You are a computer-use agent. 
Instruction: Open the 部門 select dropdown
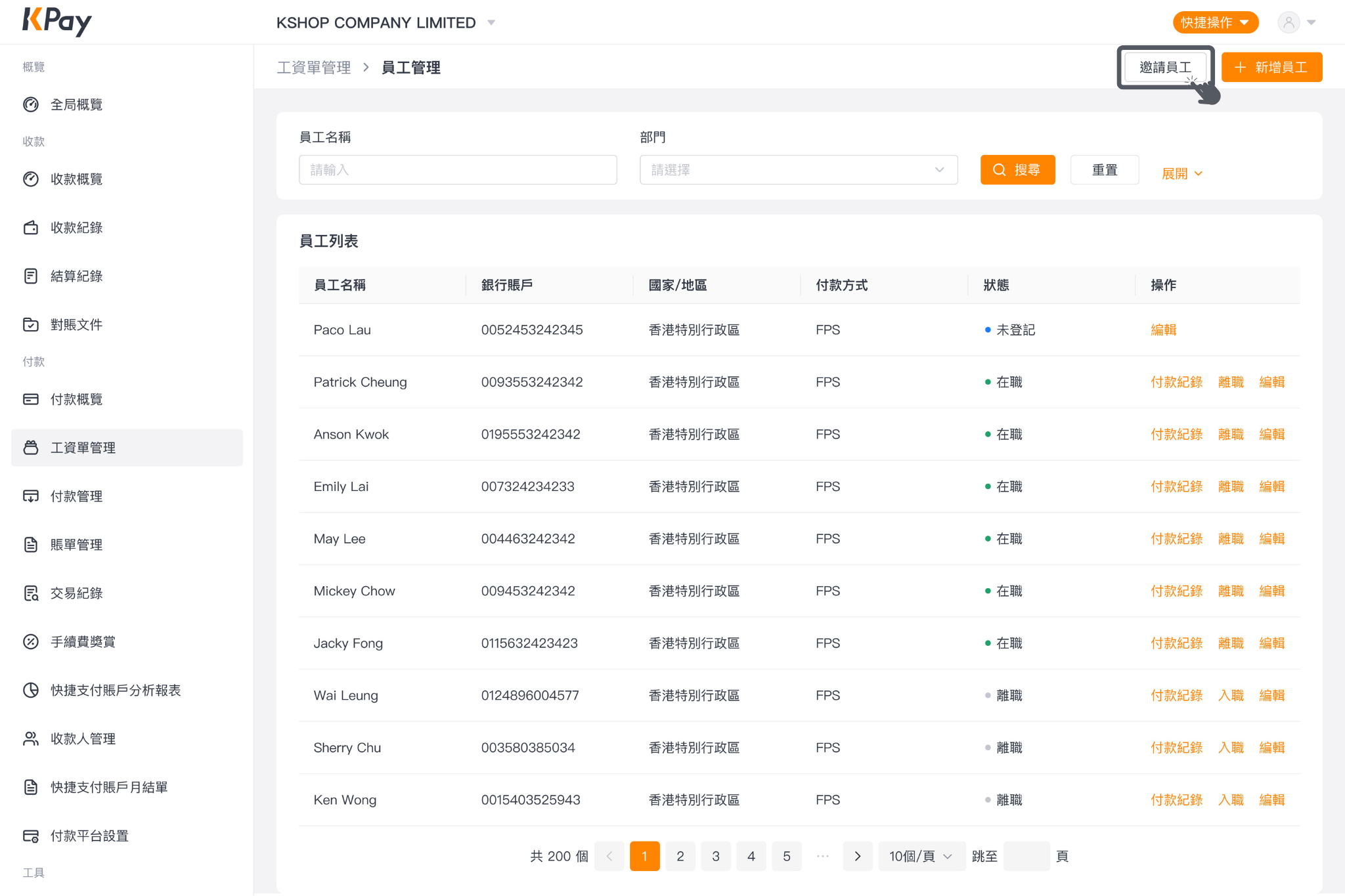tap(799, 170)
